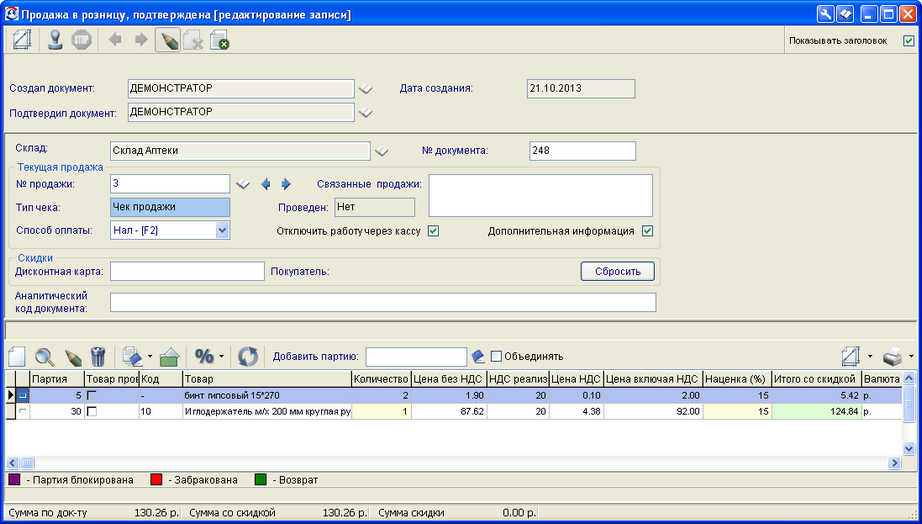This screenshot has width=922, height=524.
Task: Click the Сбросить button
Action: tap(617, 272)
